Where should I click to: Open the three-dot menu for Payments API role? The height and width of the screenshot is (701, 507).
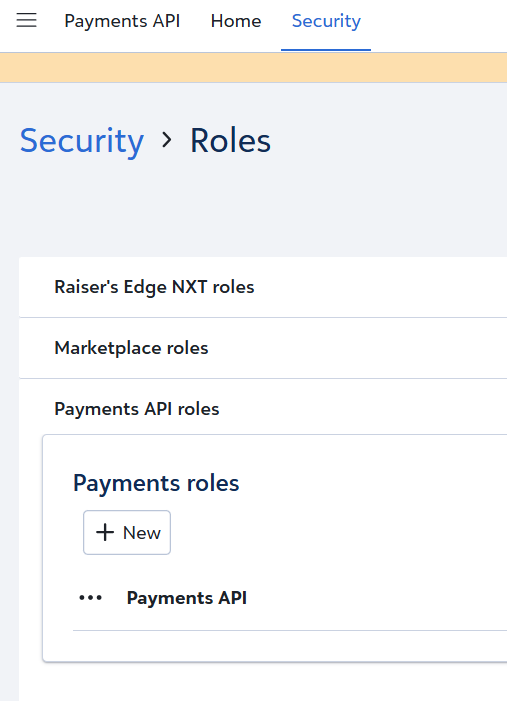(90, 598)
